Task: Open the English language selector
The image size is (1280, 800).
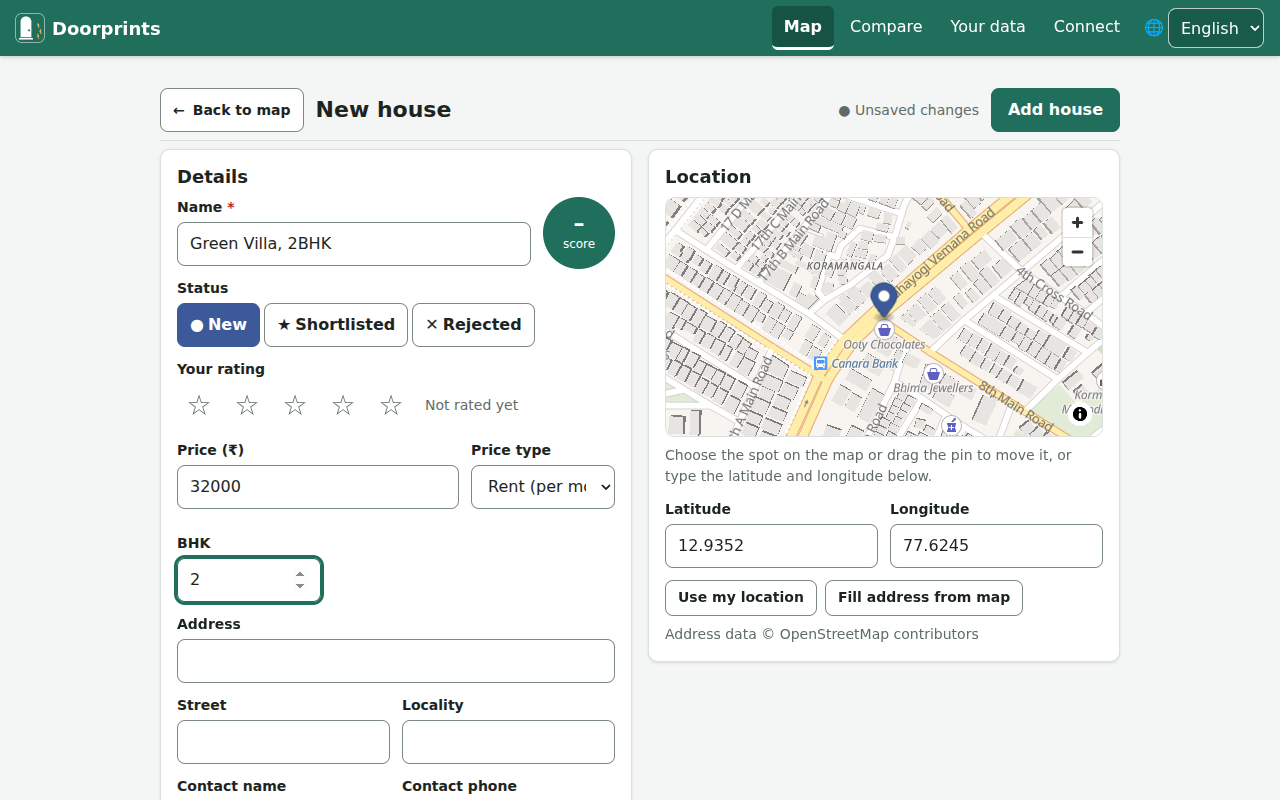Action: pyautogui.click(x=1216, y=28)
